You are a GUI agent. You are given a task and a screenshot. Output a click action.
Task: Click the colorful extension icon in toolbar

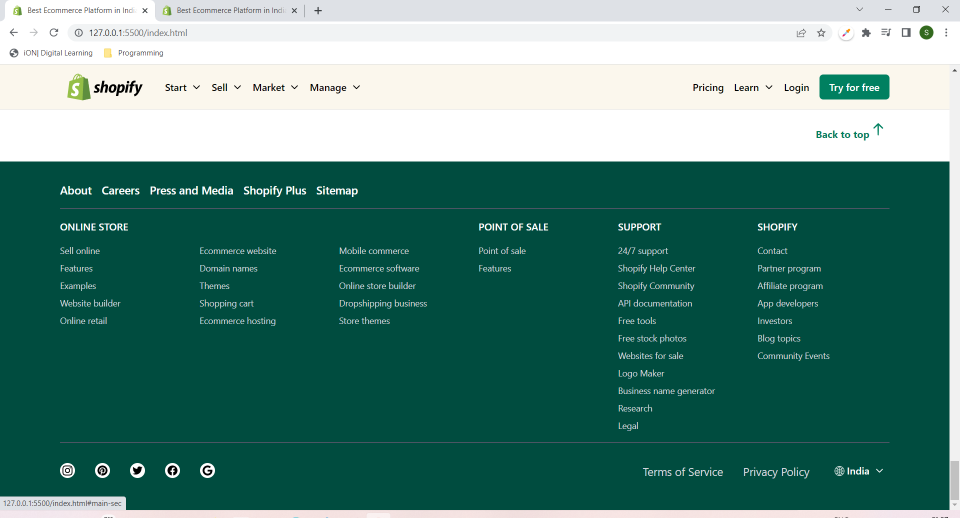tap(846, 33)
